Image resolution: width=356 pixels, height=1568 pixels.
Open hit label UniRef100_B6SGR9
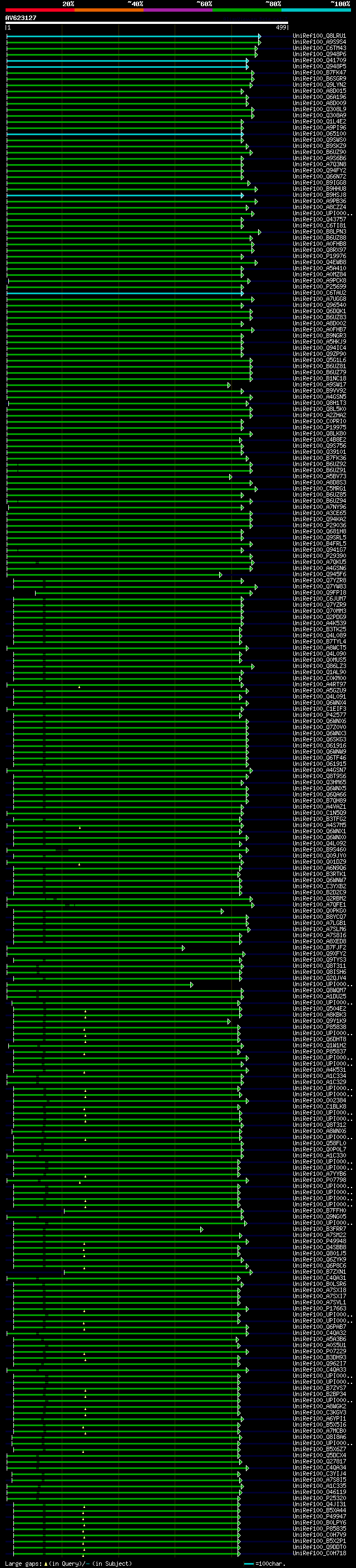(319, 78)
